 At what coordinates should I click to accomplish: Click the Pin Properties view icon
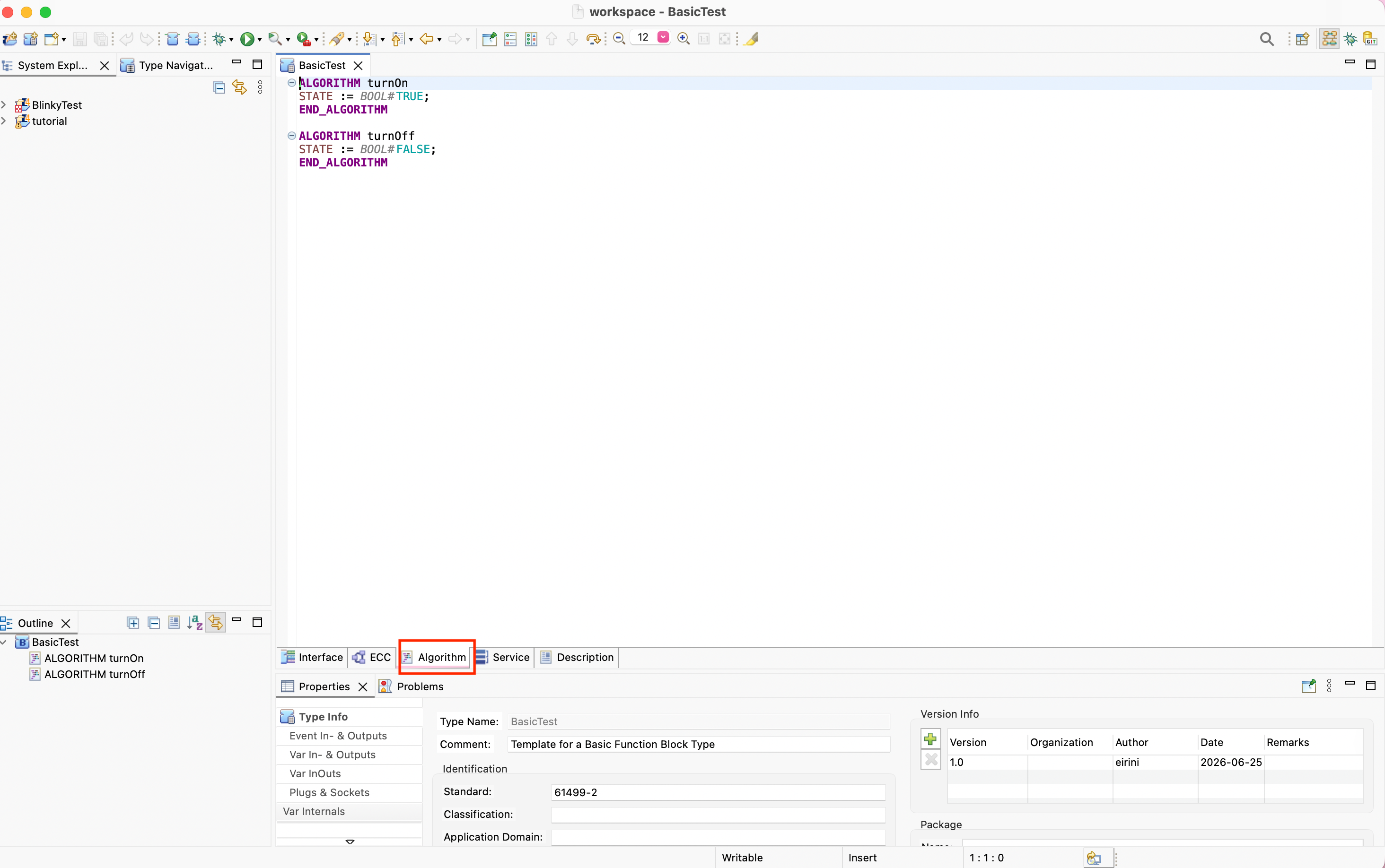click(x=1309, y=686)
